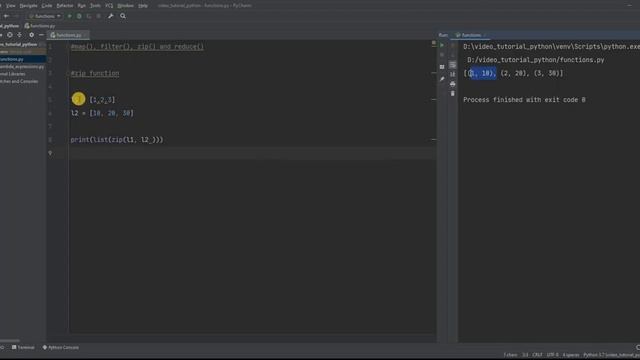Click the print(list(zip(l1, l2))) line
The width and height of the screenshot is (640, 360).
click(x=117, y=140)
